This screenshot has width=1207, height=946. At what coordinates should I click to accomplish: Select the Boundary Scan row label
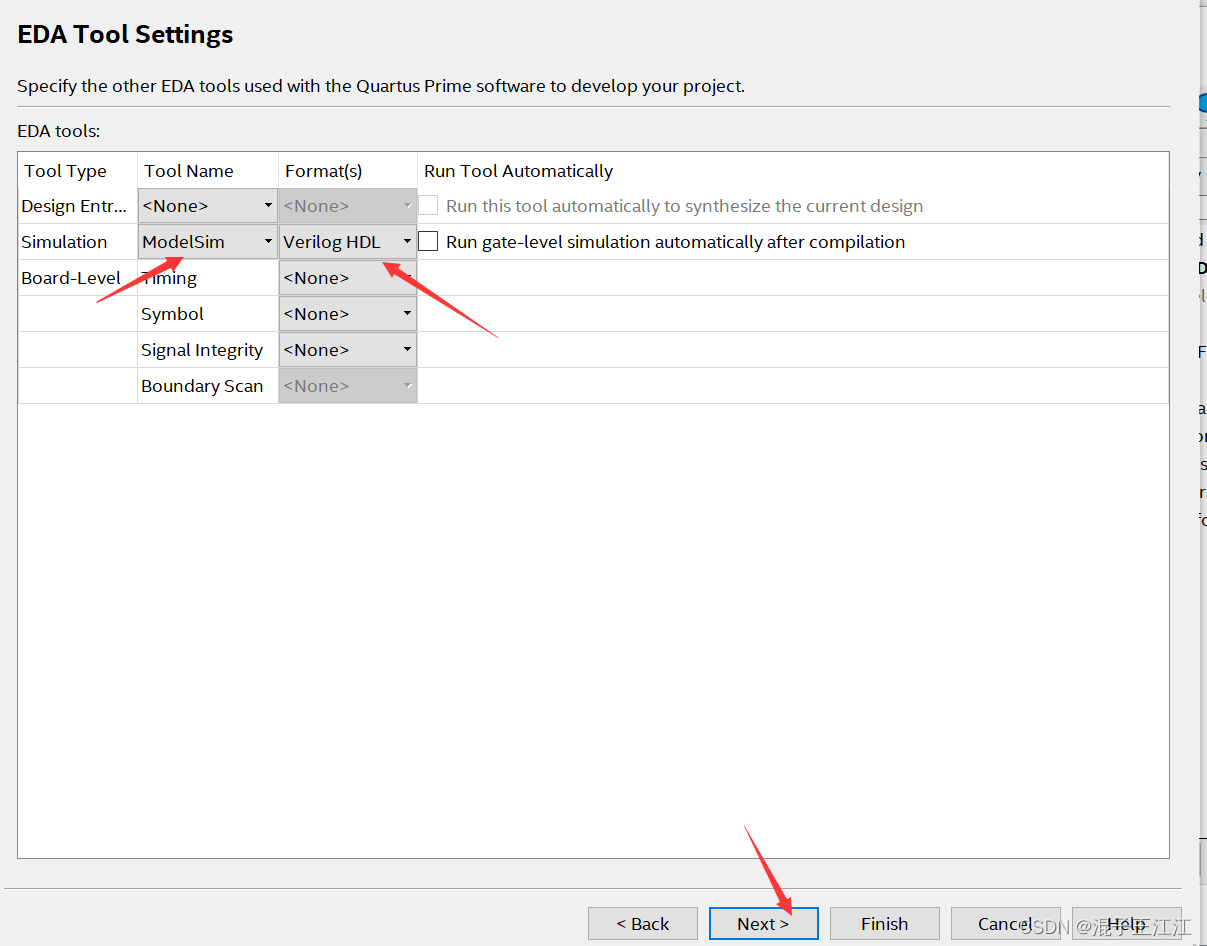click(x=202, y=386)
